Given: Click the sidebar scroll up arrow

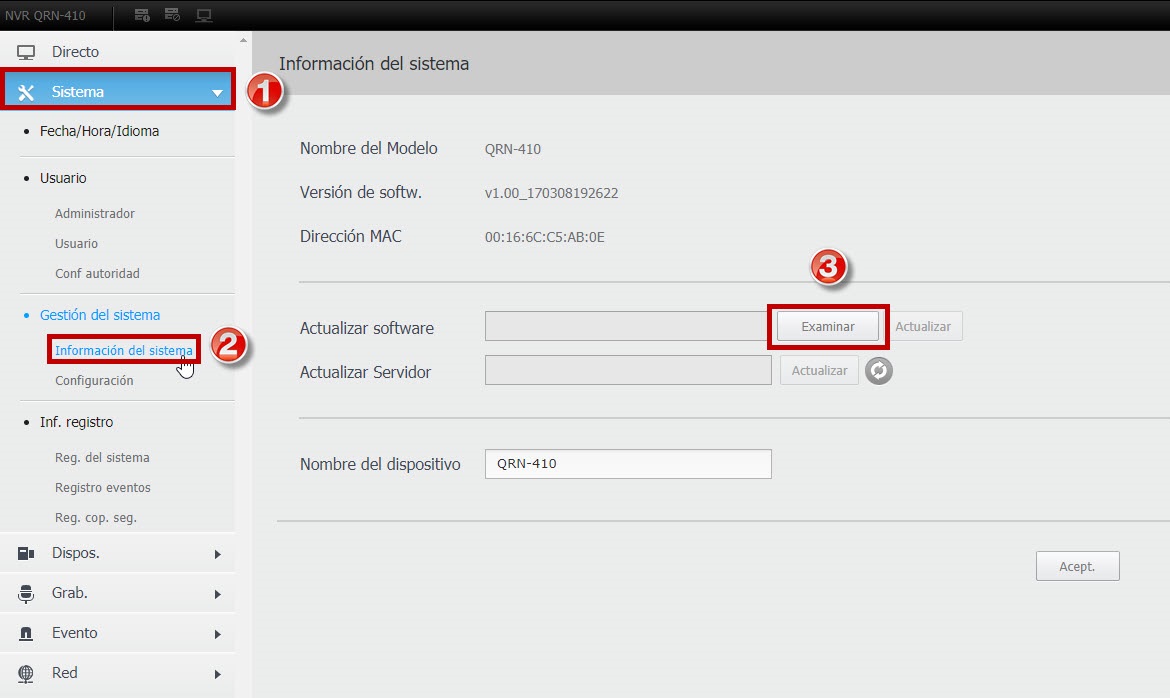Looking at the screenshot, I should pyautogui.click(x=243, y=40).
